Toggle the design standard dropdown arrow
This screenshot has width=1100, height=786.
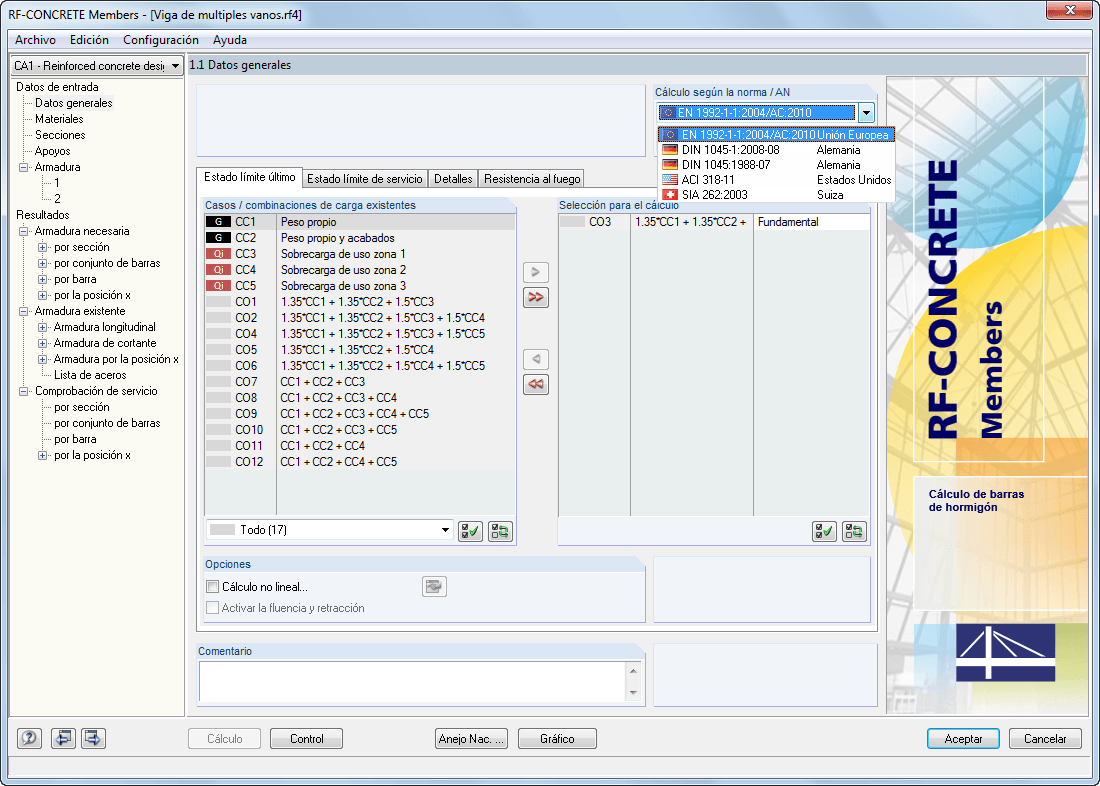click(x=866, y=112)
